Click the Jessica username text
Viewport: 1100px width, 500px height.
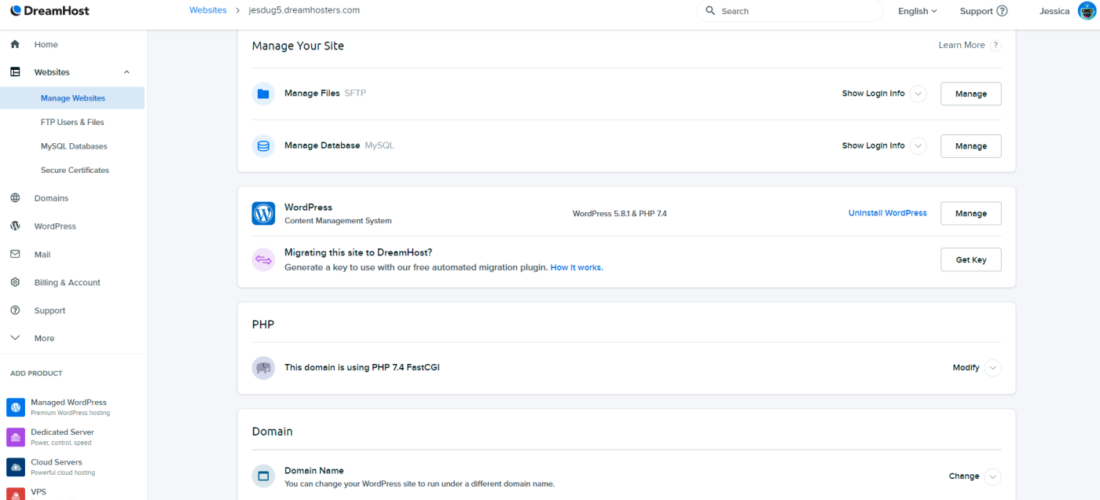coord(1055,11)
